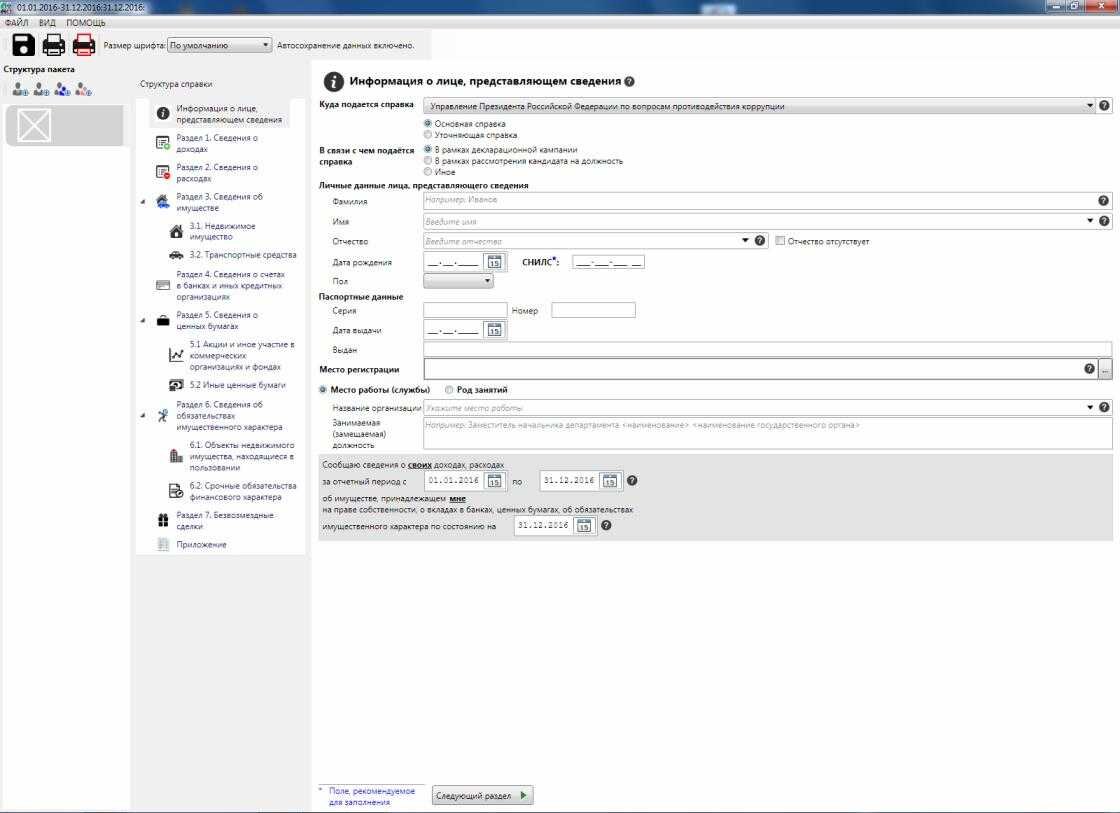This screenshot has height=813, width=1120.
Task: Click the bank card icon for Раздел 4
Action: coord(163,285)
